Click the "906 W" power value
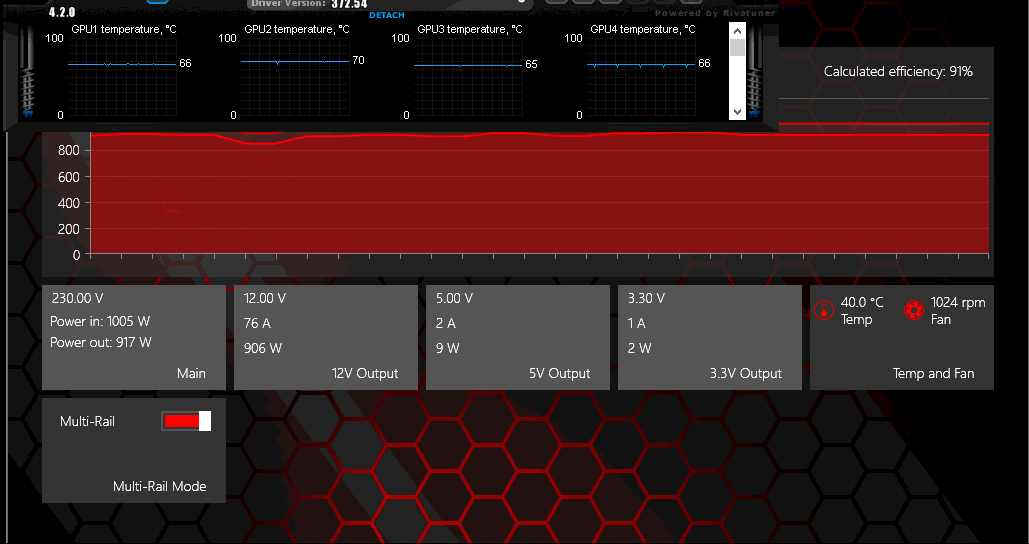Screen dimensions: 1029x544 coord(262,348)
